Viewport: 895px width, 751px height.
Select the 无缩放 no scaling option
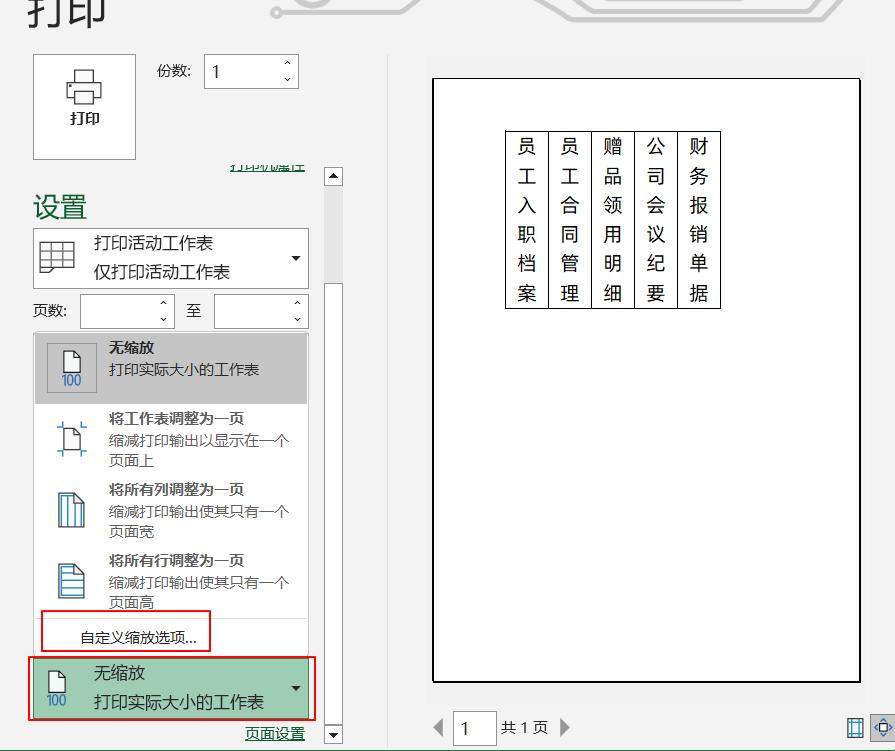[x=171, y=369]
